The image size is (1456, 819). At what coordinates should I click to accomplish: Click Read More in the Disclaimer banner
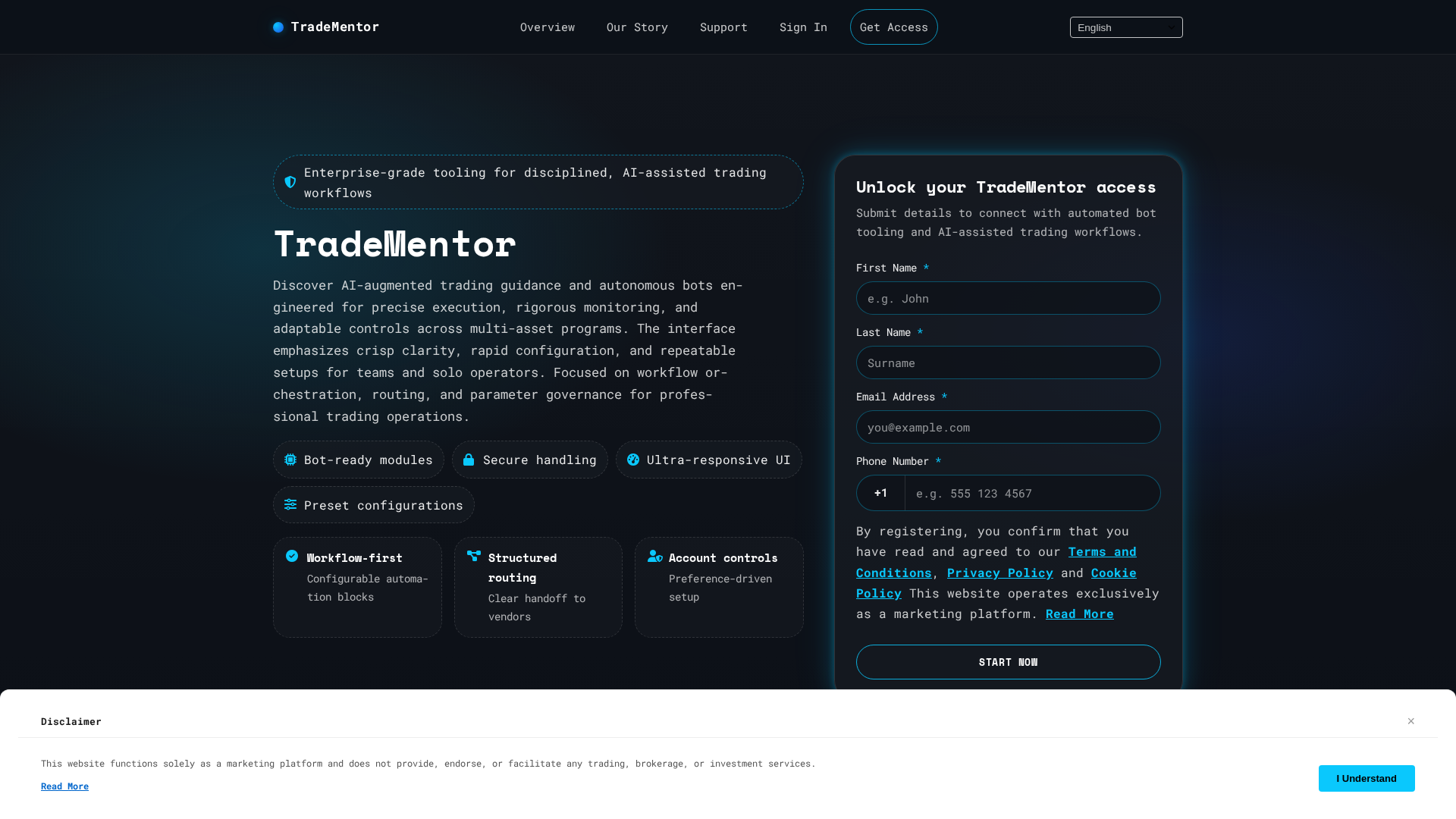64,786
